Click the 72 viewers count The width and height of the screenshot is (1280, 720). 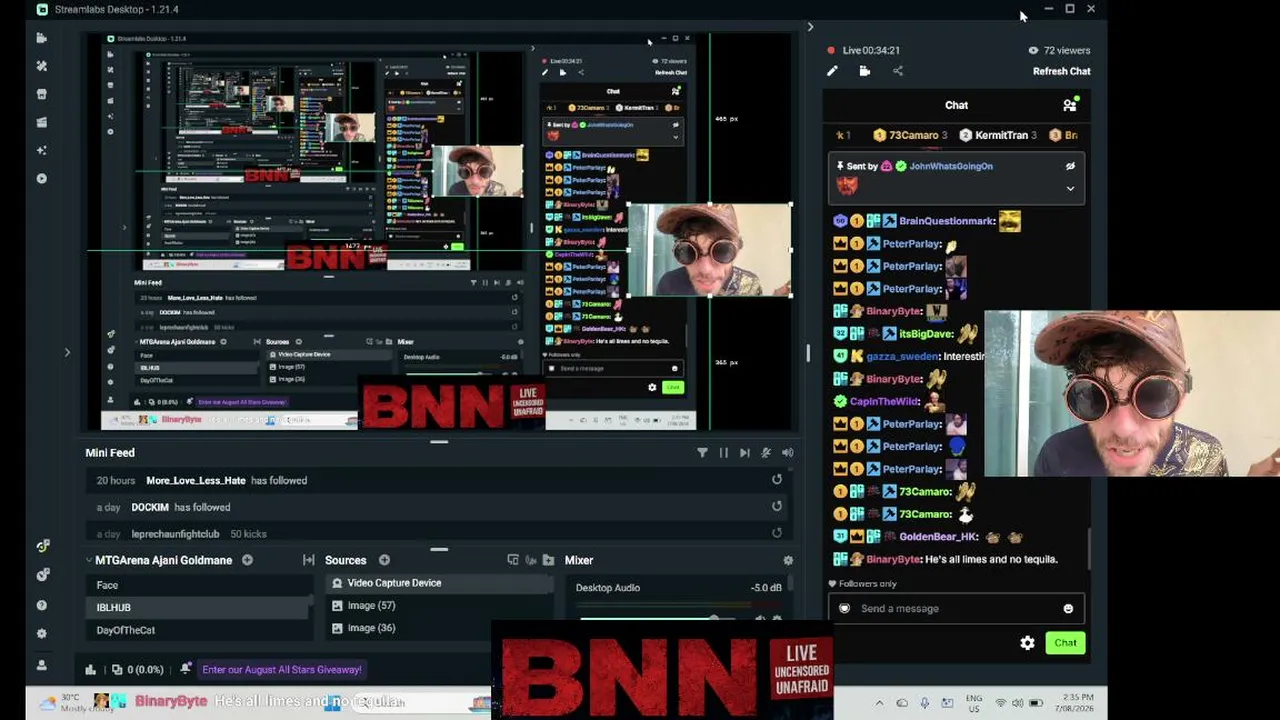pos(1060,50)
